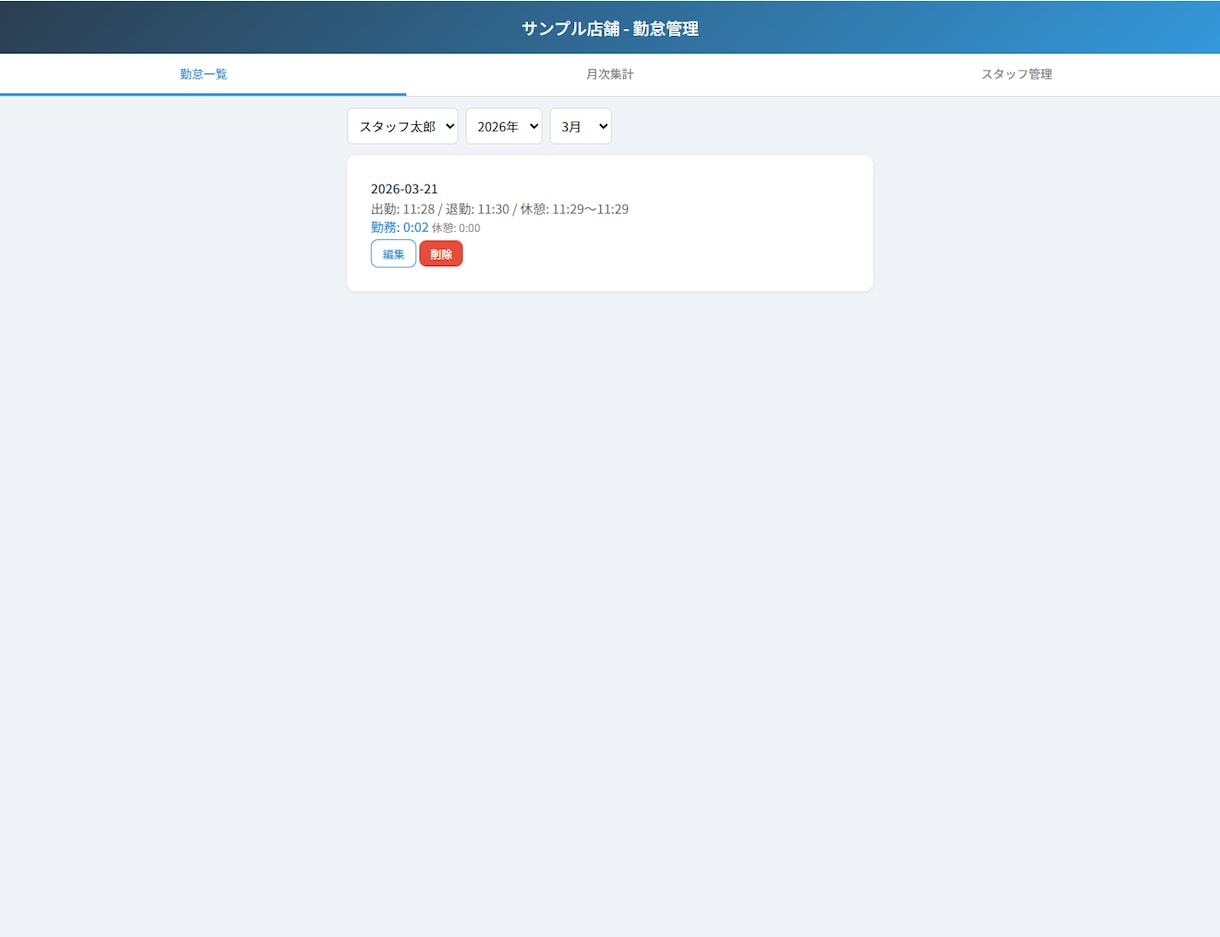The height and width of the screenshot is (937, 1220).
Task: Expand the 2026年 year selector
Action: pyautogui.click(x=504, y=126)
